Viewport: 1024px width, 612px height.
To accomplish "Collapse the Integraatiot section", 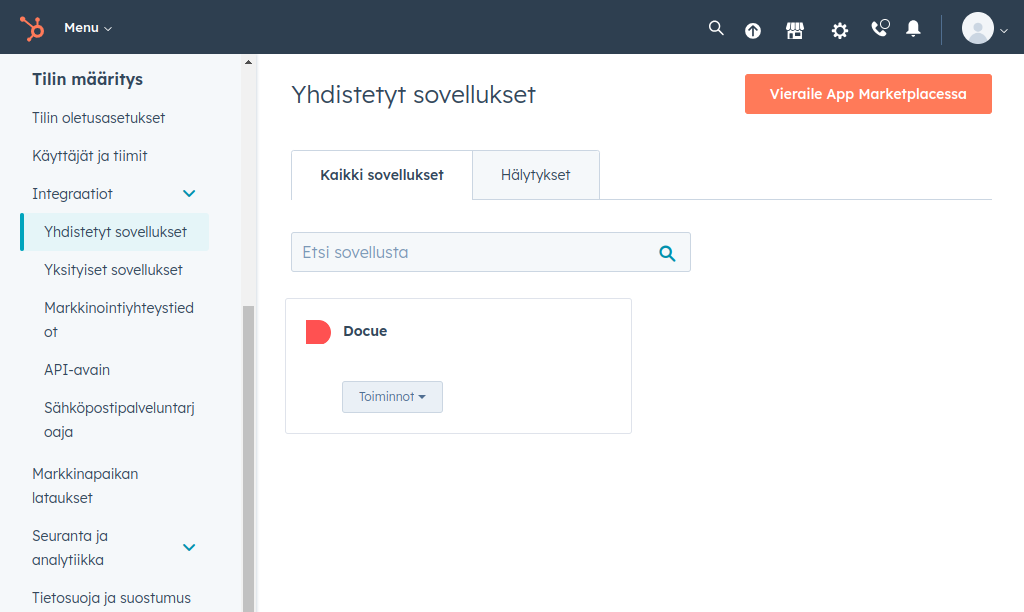I will click(x=72, y=194).
